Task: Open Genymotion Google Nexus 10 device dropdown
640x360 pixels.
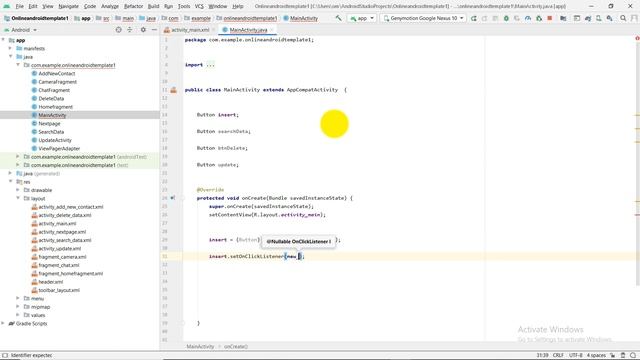Action: 423,18
